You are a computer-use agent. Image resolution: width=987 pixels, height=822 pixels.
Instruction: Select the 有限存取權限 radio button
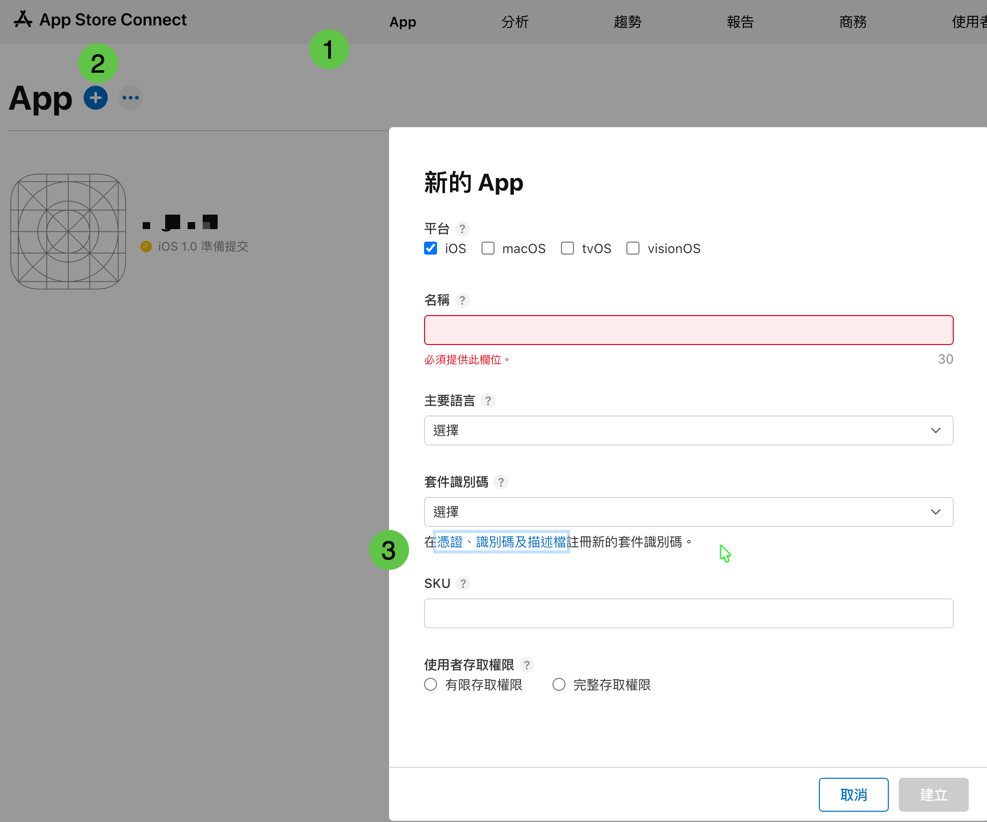point(430,684)
